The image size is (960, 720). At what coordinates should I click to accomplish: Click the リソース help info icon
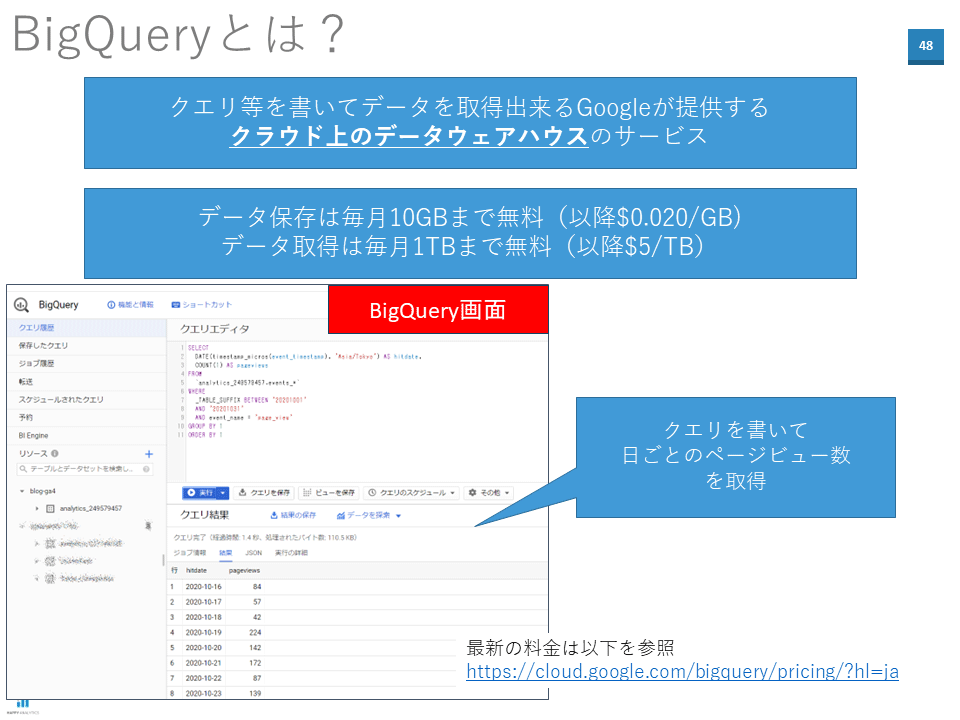pyautogui.click(x=55, y=454)
